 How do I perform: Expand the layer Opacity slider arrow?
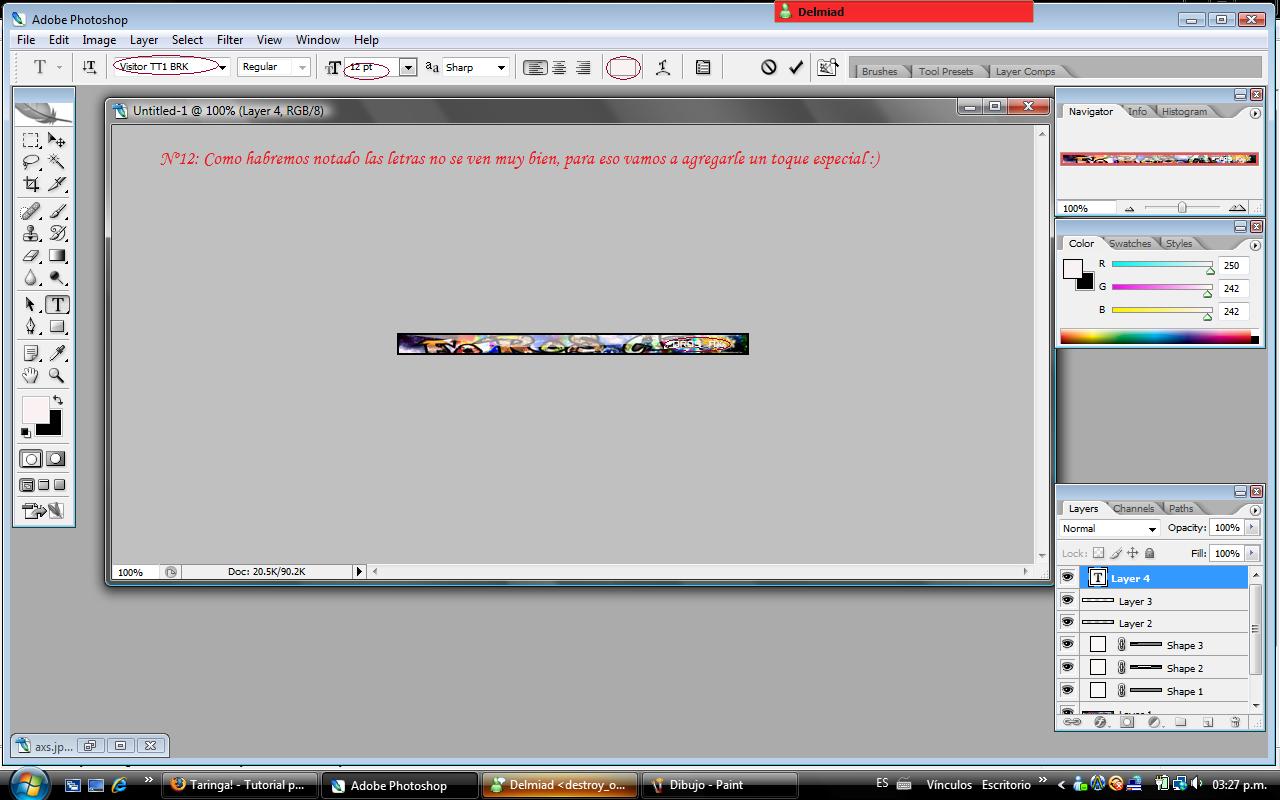(x=1251, y=528)
